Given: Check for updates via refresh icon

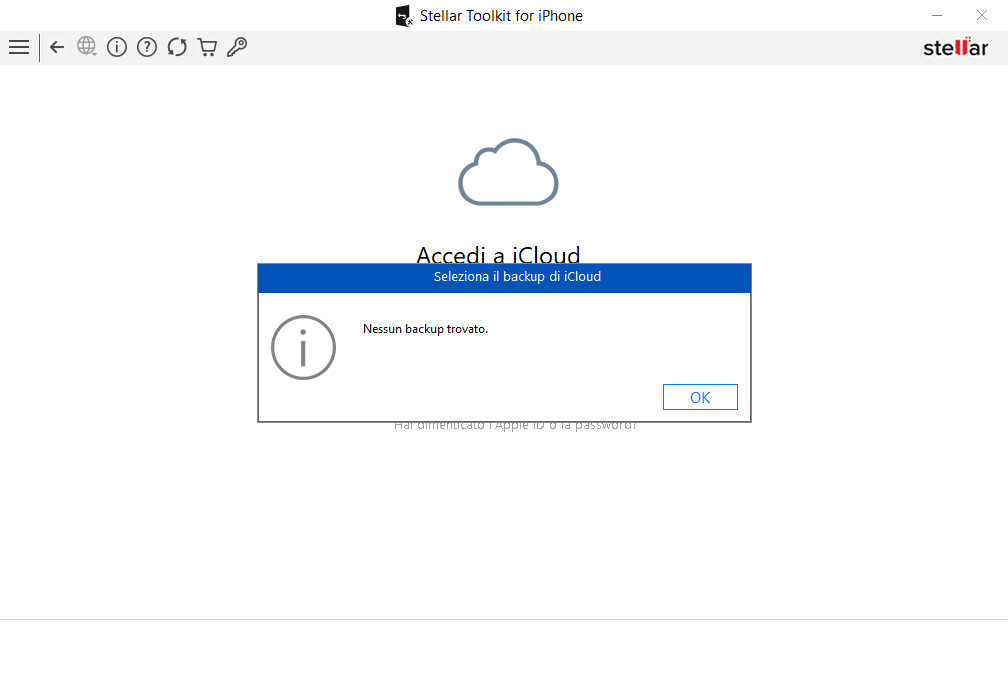Looking at the screenshot, I should tap(177, 47).
